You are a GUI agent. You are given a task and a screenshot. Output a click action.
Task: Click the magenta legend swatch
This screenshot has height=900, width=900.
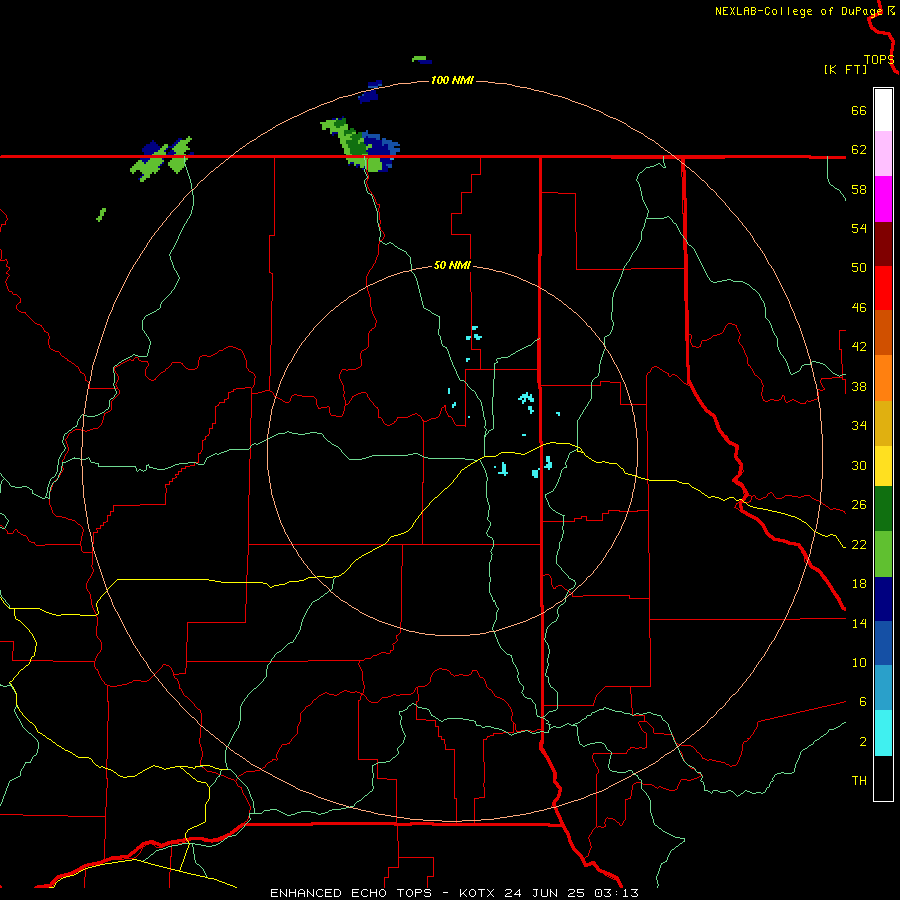pos(883,199)
